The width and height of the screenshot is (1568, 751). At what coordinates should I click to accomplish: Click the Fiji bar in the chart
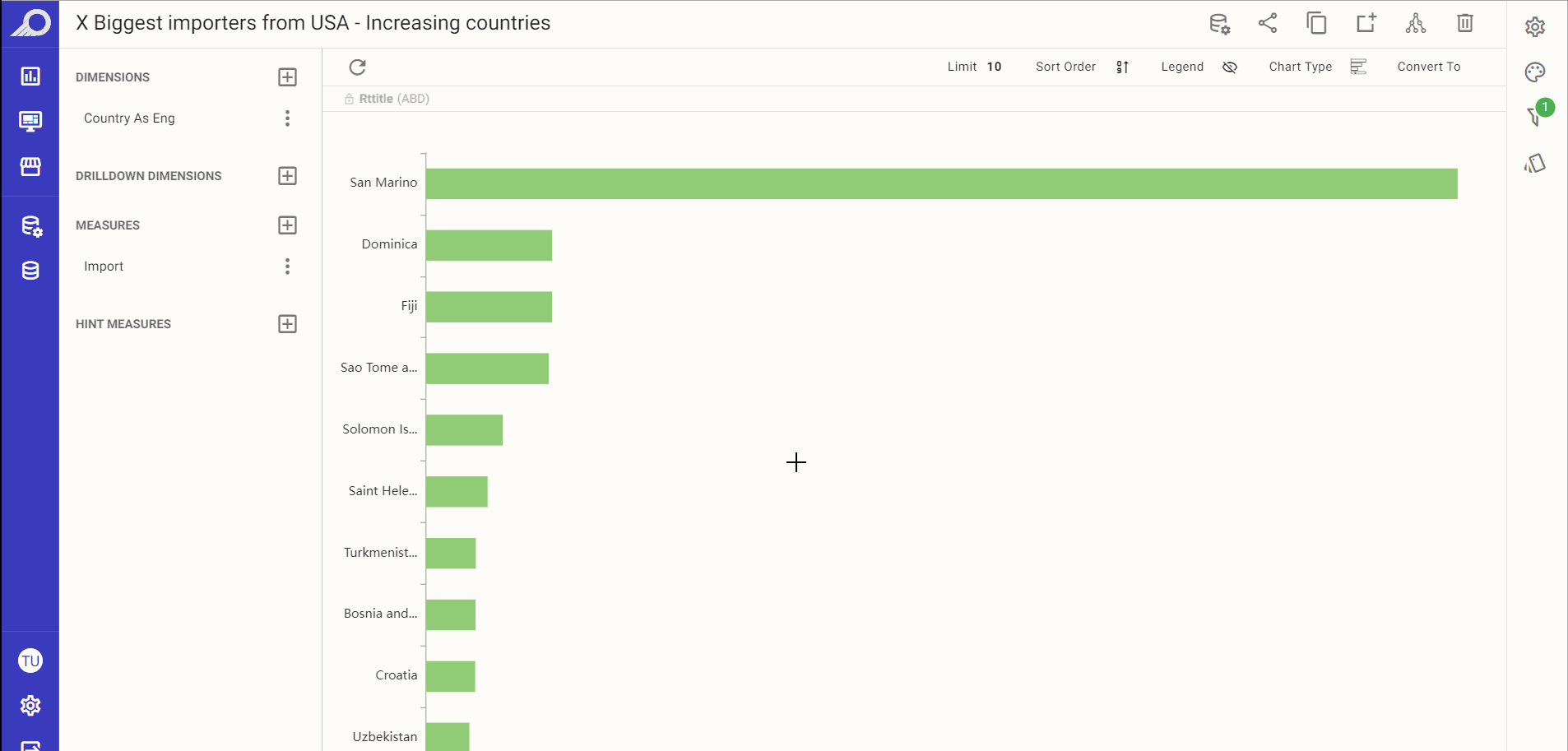[x=489, y=307]
